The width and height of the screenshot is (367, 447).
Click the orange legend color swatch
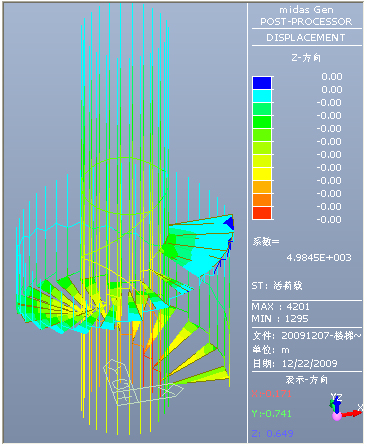pos(262,200)
